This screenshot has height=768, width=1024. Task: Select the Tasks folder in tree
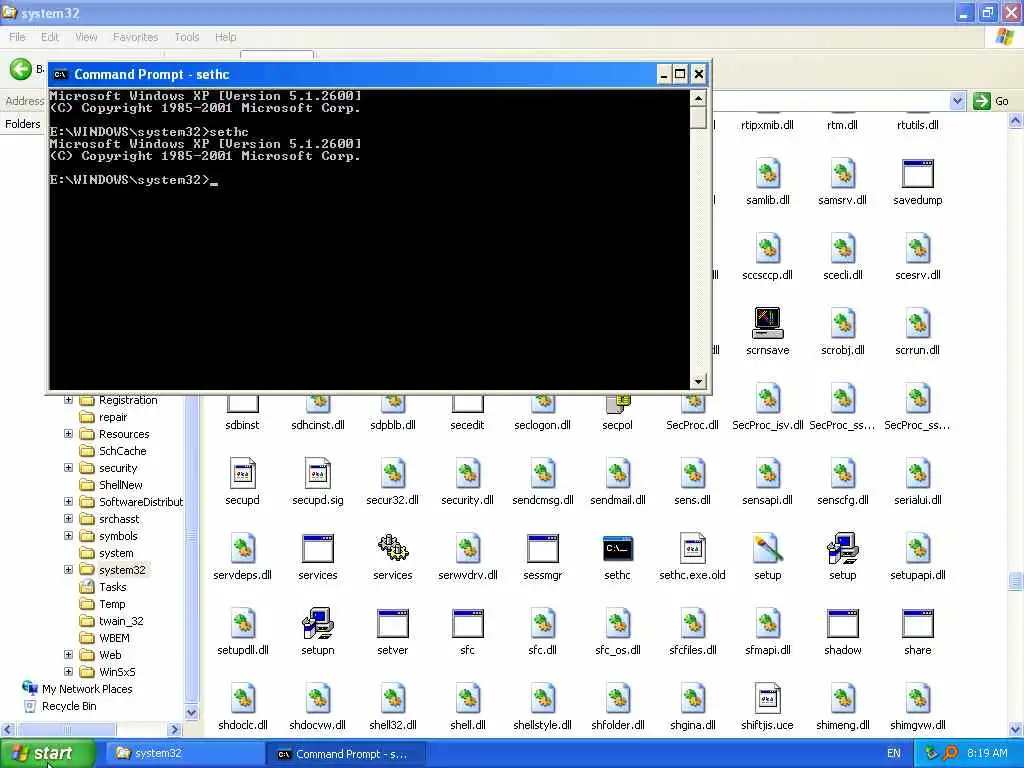click(103, 587)
